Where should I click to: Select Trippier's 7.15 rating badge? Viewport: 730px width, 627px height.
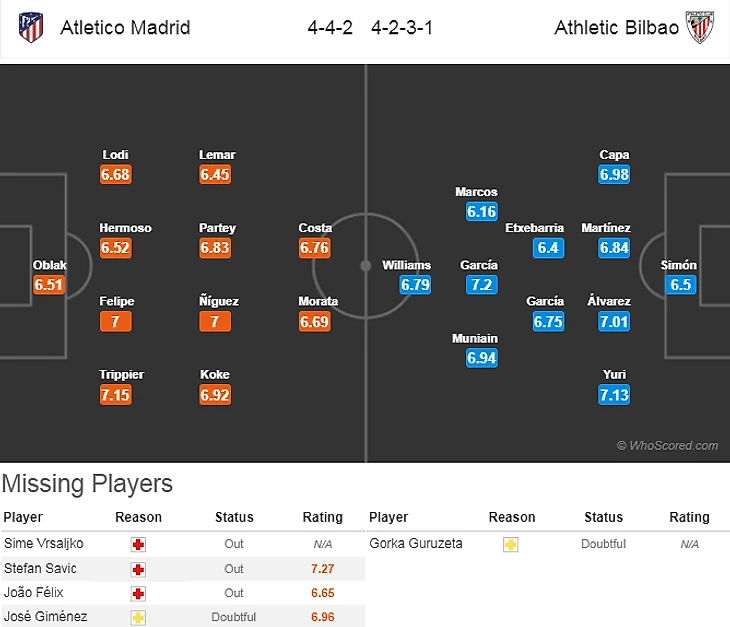(116, 395)
